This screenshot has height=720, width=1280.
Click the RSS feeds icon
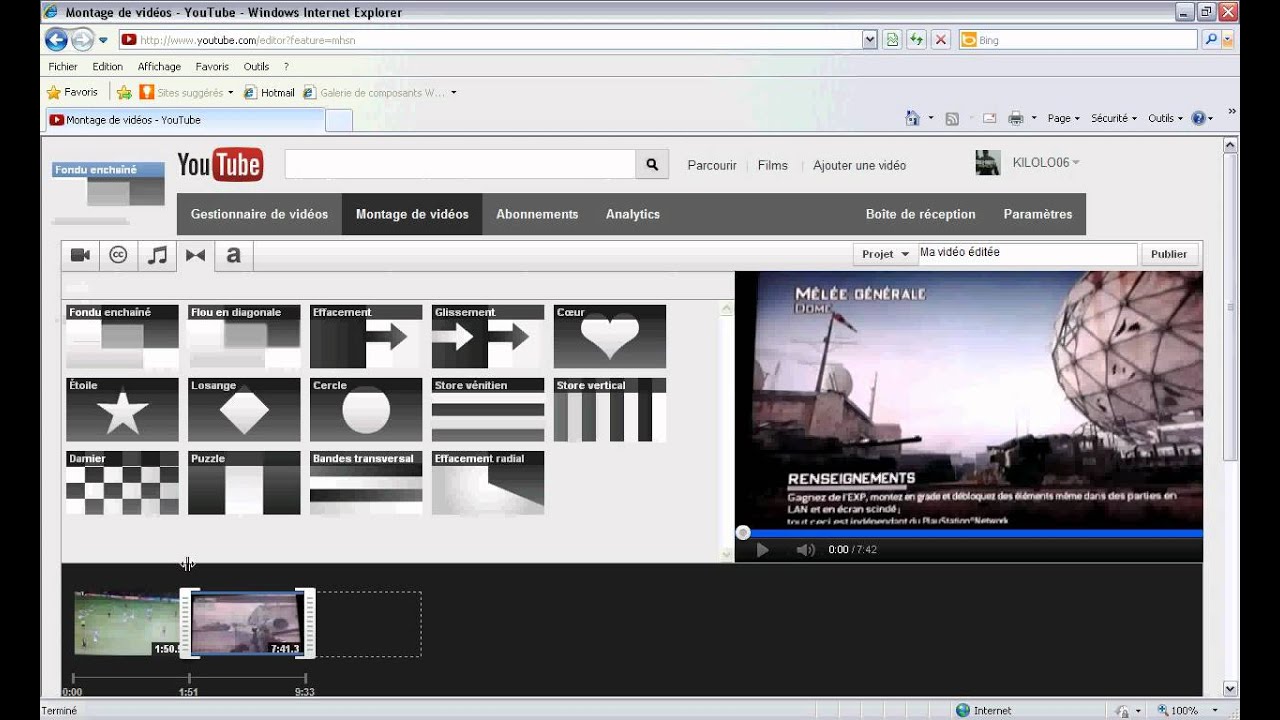pyautogui.click(x=952, y=118)
